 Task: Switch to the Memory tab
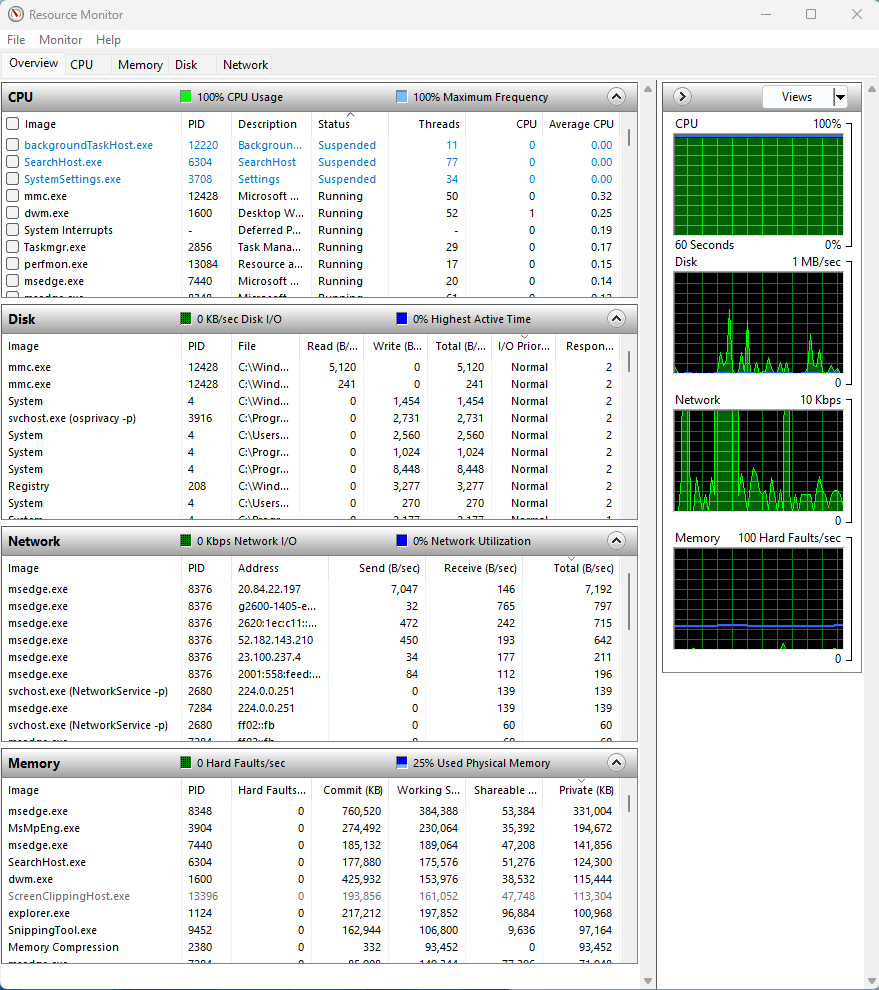click(x=140, y=64)
